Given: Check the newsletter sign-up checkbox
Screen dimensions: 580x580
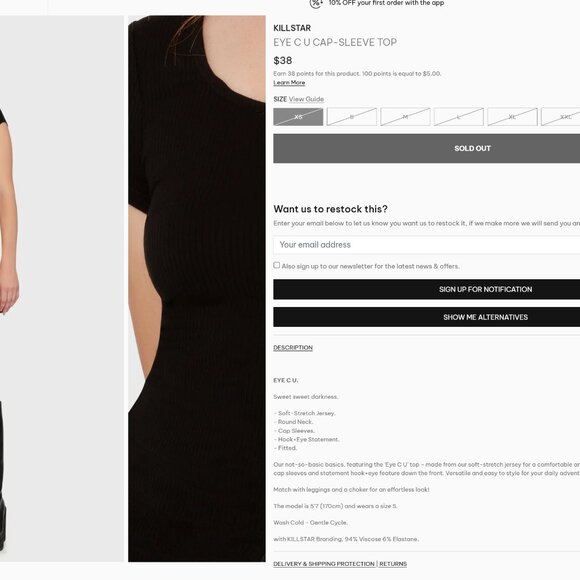Looking at the screenshot, I should click(276, 265).
